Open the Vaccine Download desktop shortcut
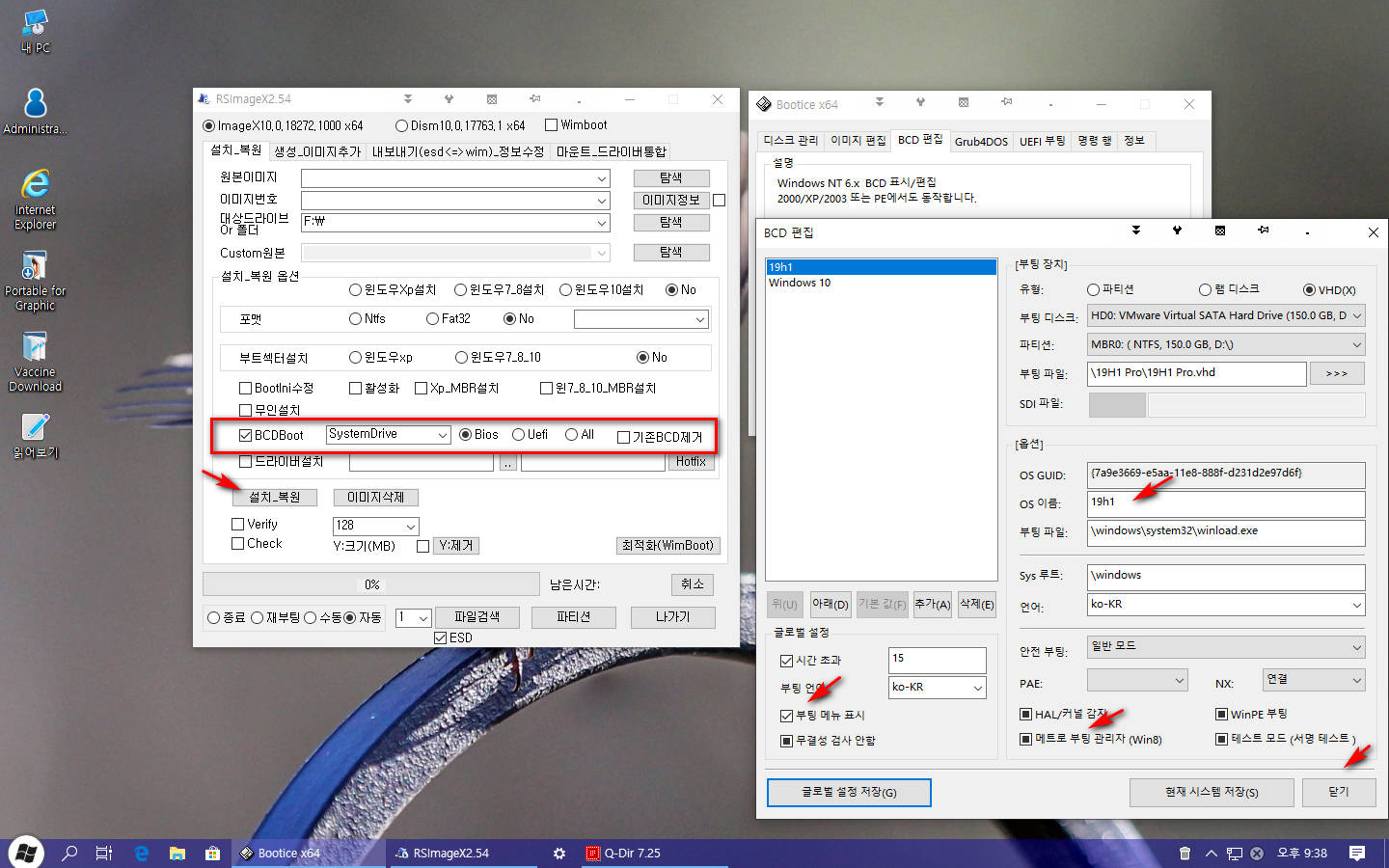 (x=36, y=363)
